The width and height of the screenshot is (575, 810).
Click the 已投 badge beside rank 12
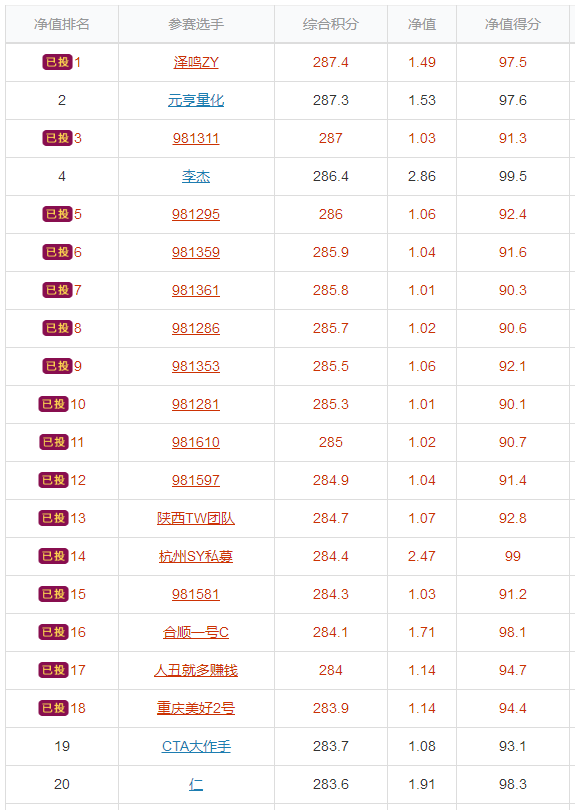(54, 480)
